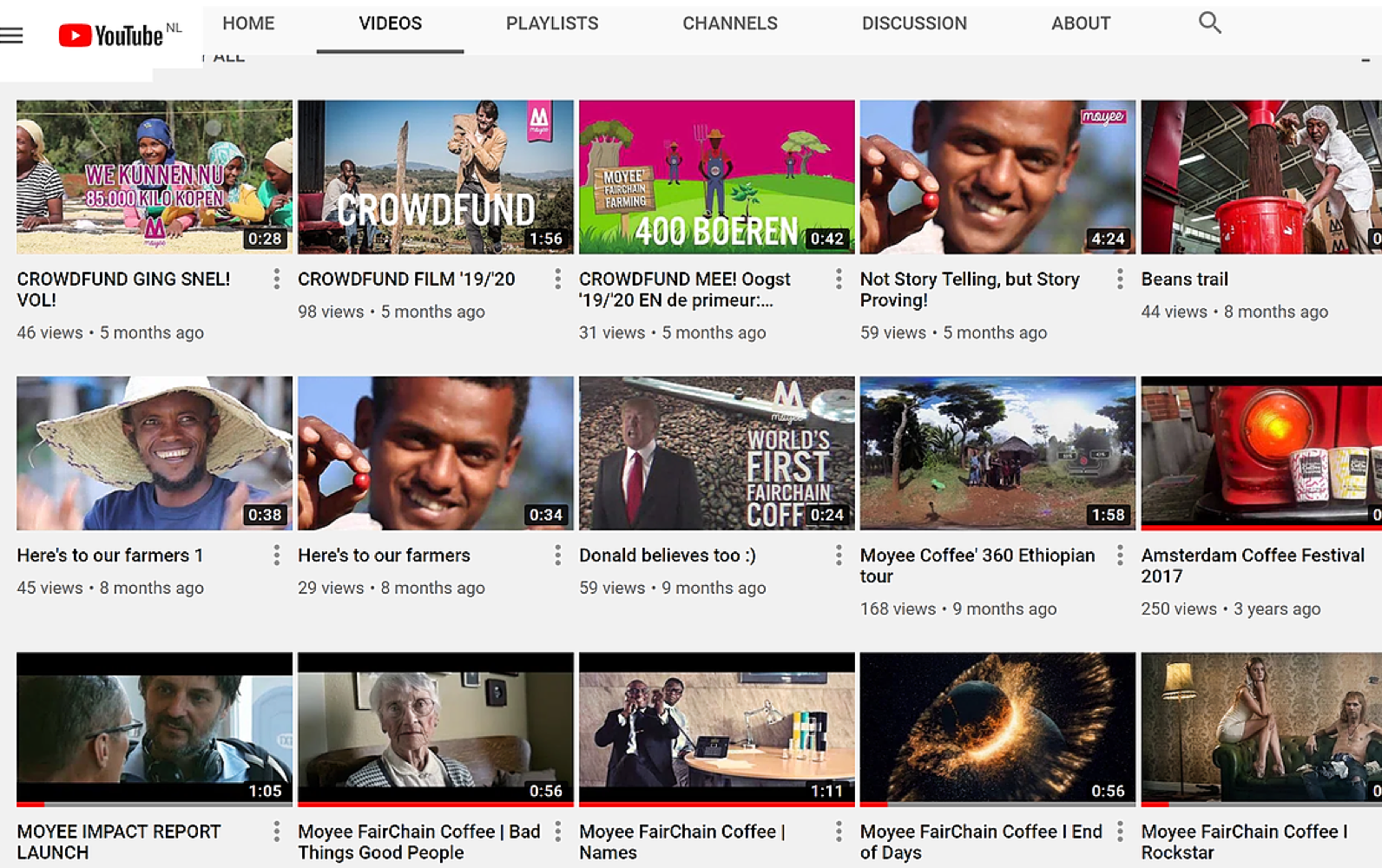1382x868 pixels.
Task: Play the 85.000 KILO KOPEN thumbnail video
Action: (x=155, y=177)
